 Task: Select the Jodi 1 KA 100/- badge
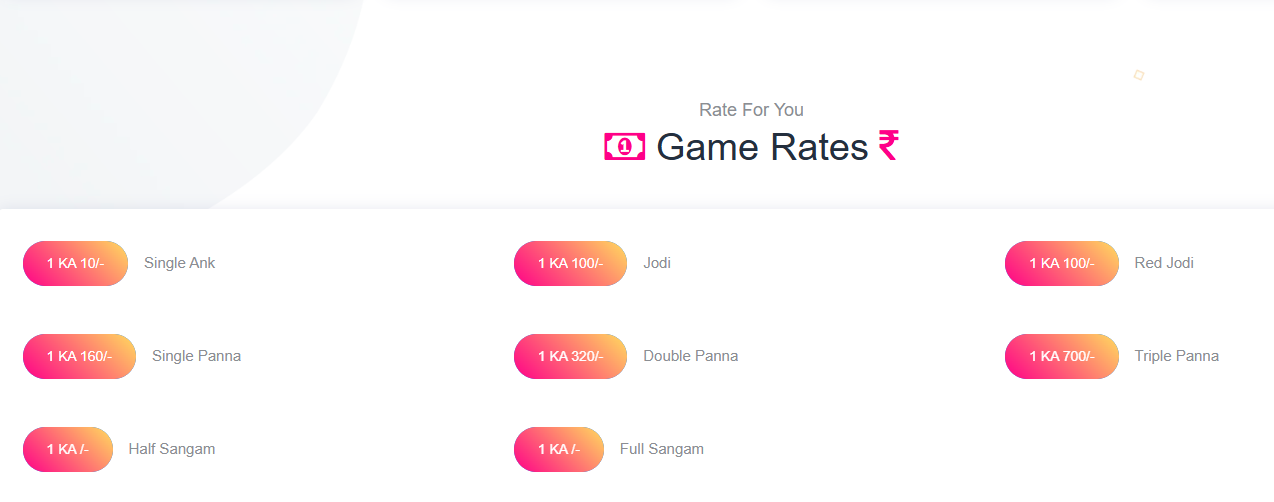[x=570, y=264]
